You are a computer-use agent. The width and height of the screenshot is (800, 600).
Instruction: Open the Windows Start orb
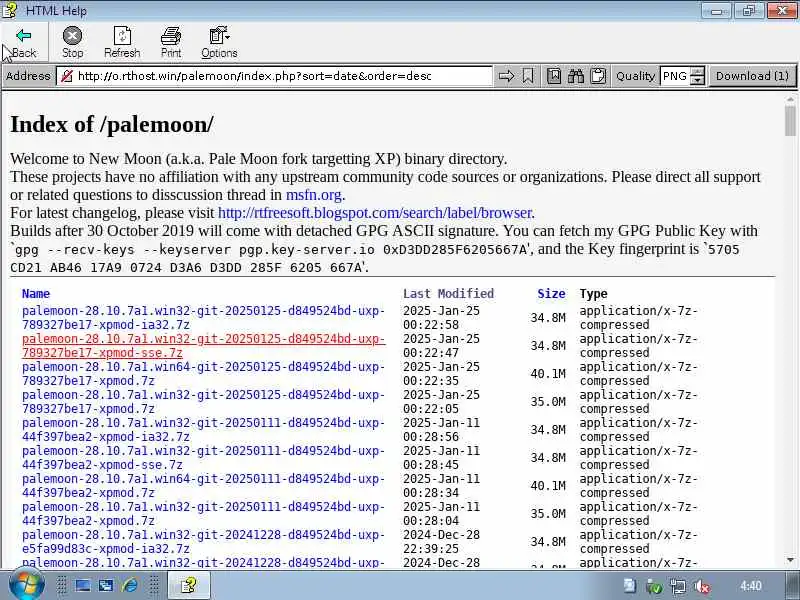point(27,586)
